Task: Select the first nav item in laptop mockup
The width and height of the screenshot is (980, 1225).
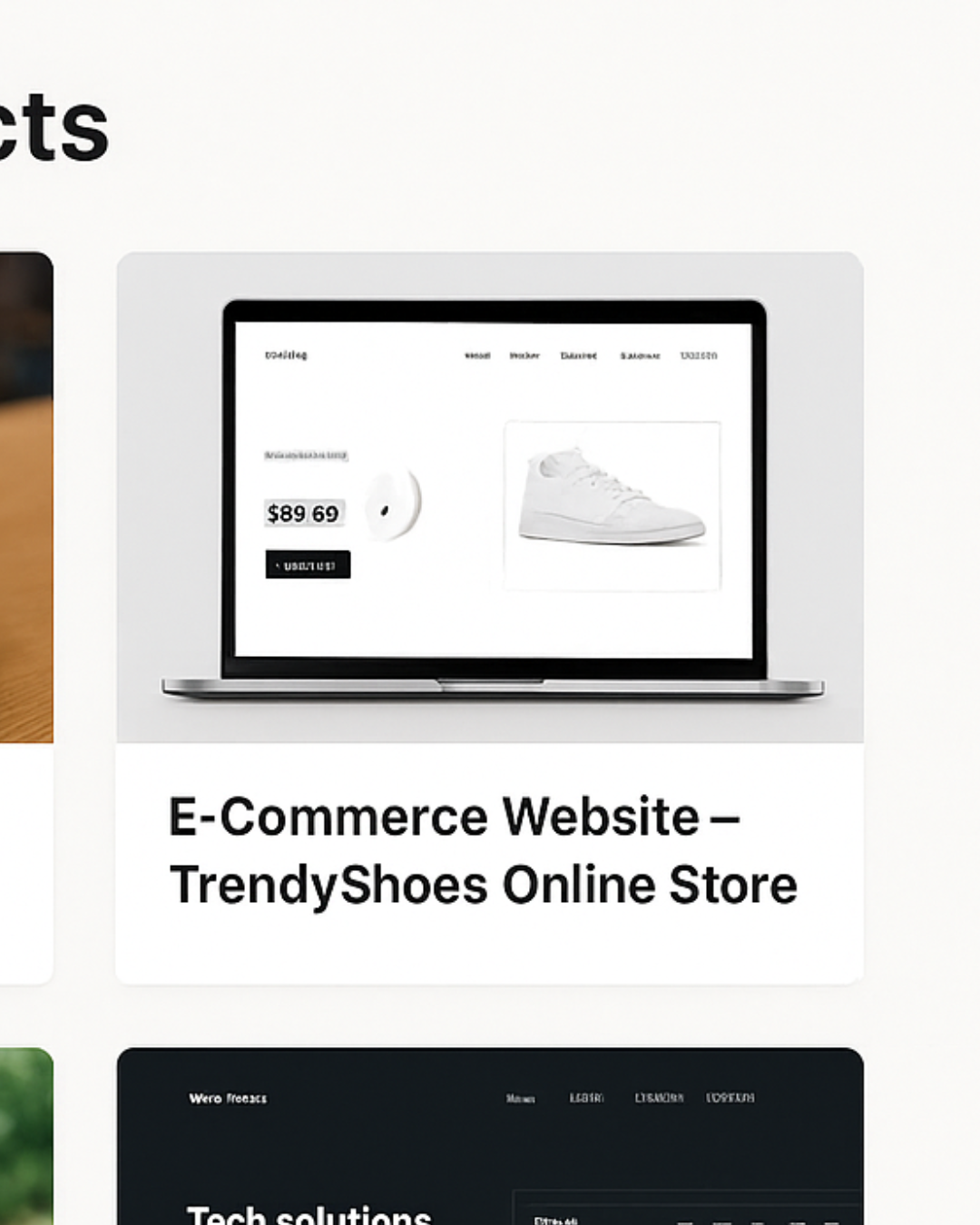Action: click(x=477, y=356)
